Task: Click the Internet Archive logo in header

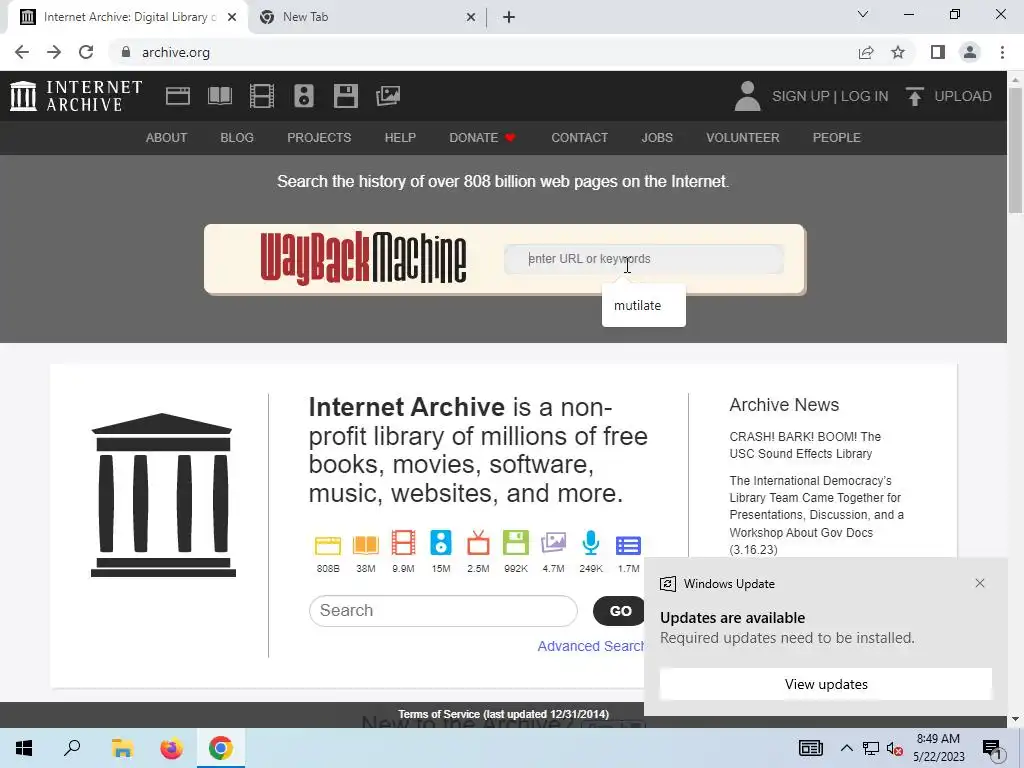Action: pyautogui.click(x=76, y=96)
